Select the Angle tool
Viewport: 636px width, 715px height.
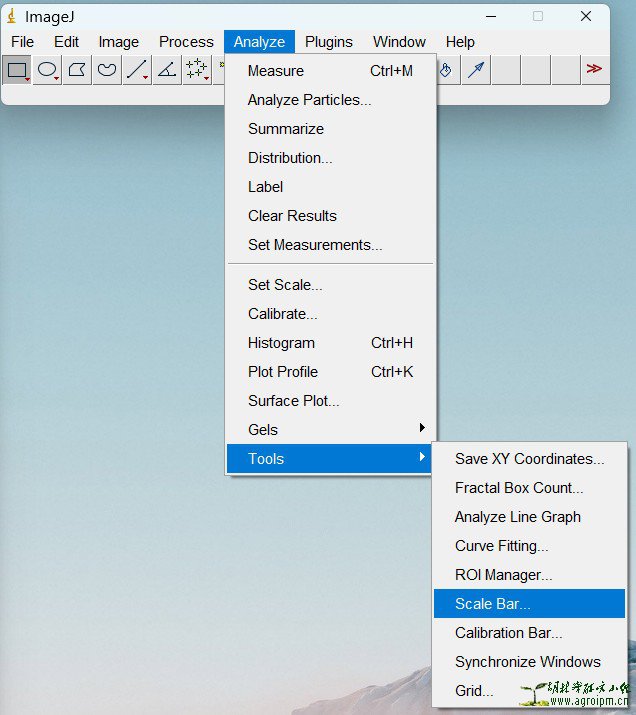(167, 69)
